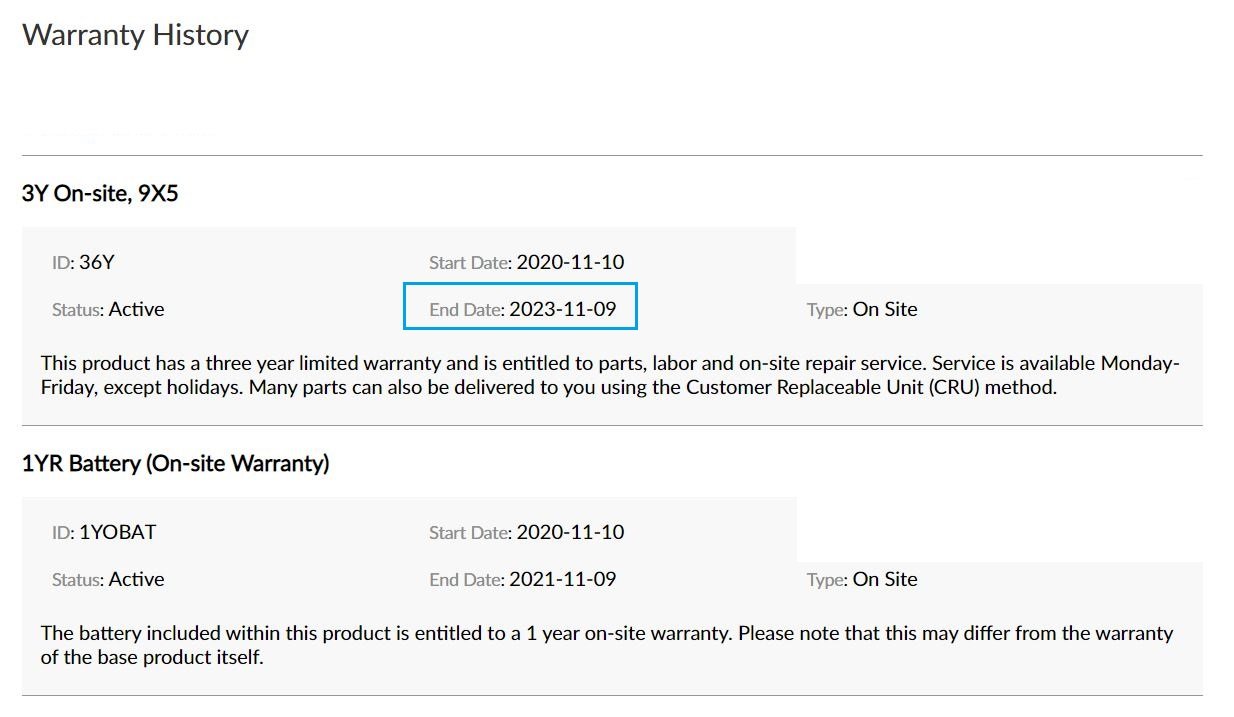The height and width of the screenshot is (717, 1234).
Task: Click Start Date of 1YR Battery warranty
Action: coord(570,533)
